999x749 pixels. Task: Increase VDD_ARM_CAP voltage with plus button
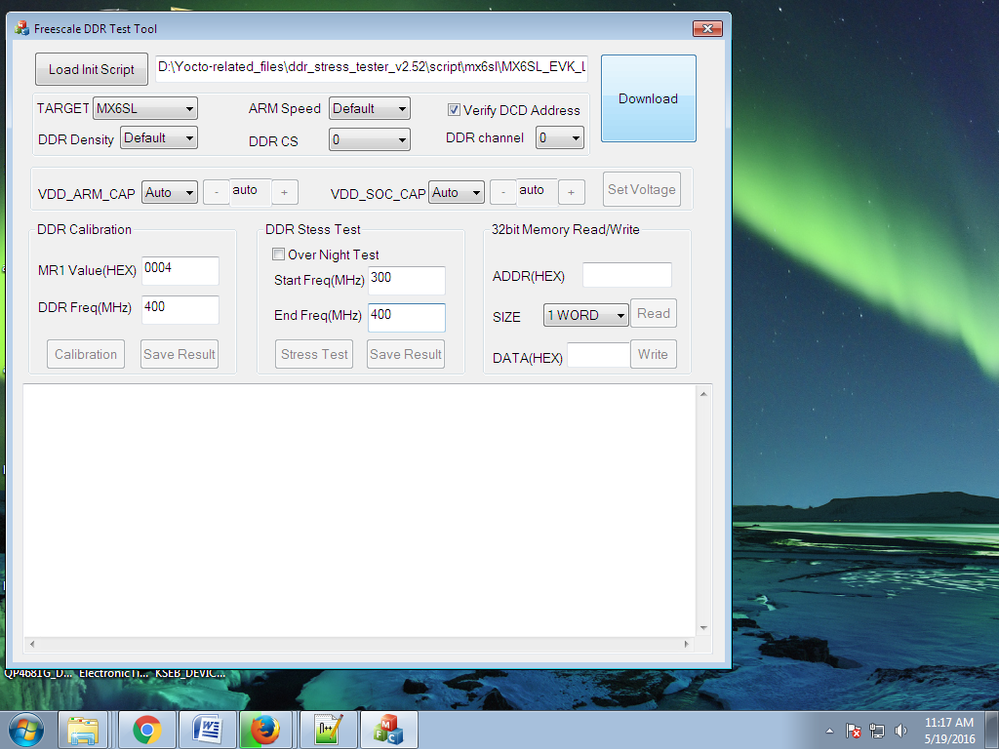click(x=284, y=192)
